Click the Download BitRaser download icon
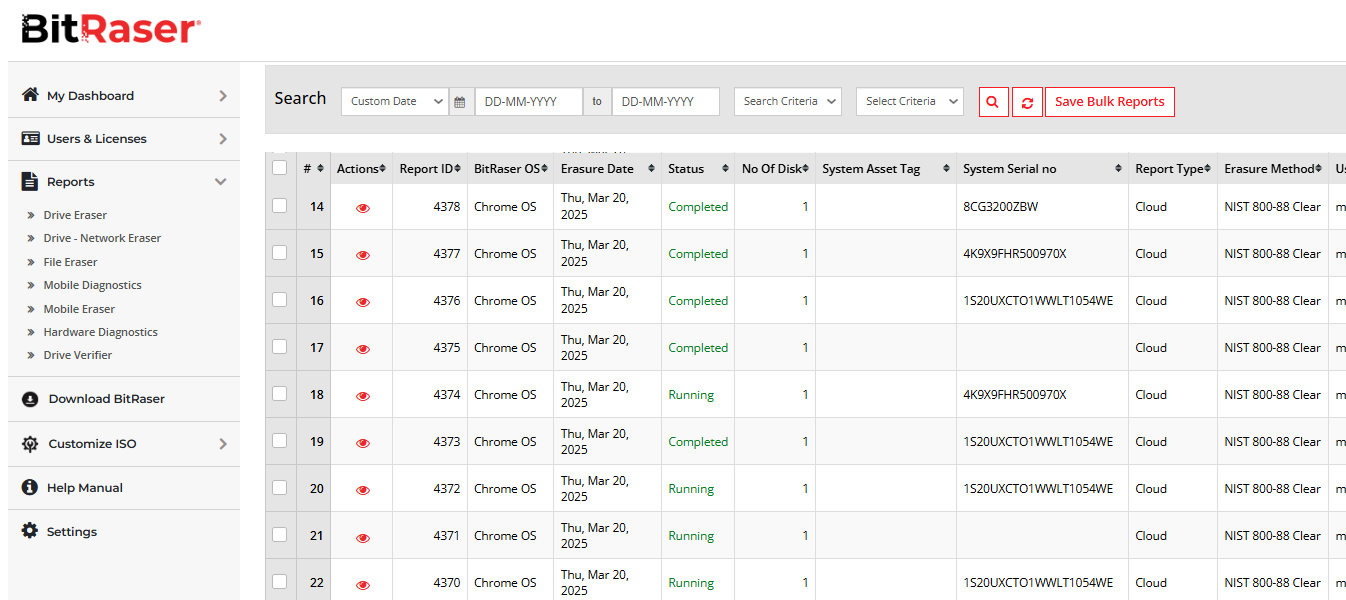 tap(30, 399)
